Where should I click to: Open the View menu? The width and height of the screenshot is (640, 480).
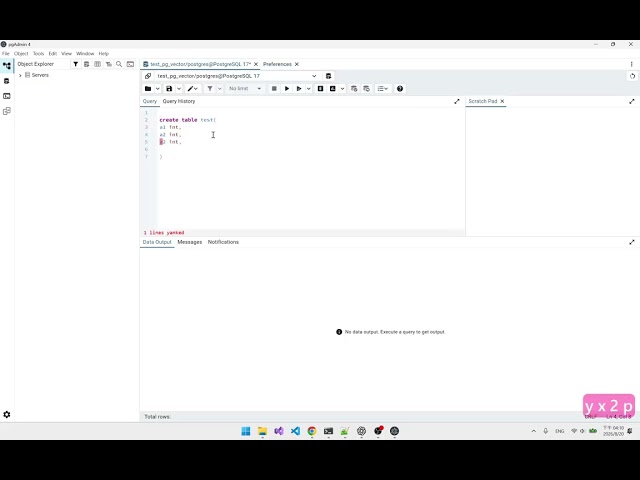(67, 53)
